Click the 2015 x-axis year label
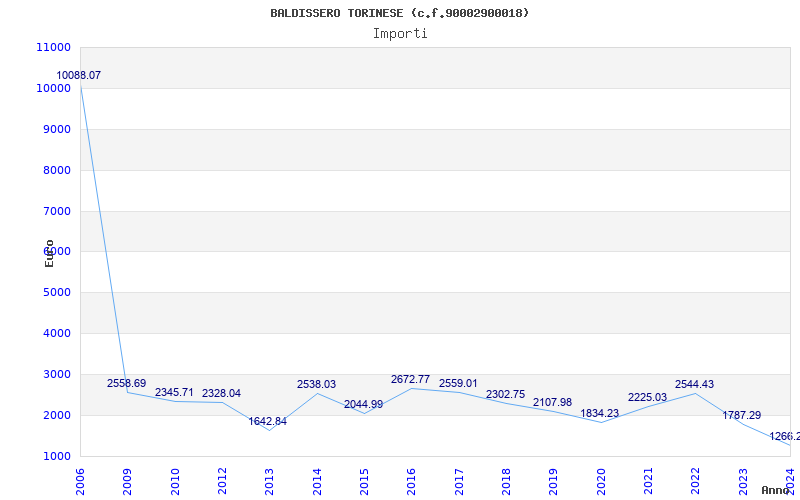This screenshot has width=800, height=500. [x=364, y=481]
